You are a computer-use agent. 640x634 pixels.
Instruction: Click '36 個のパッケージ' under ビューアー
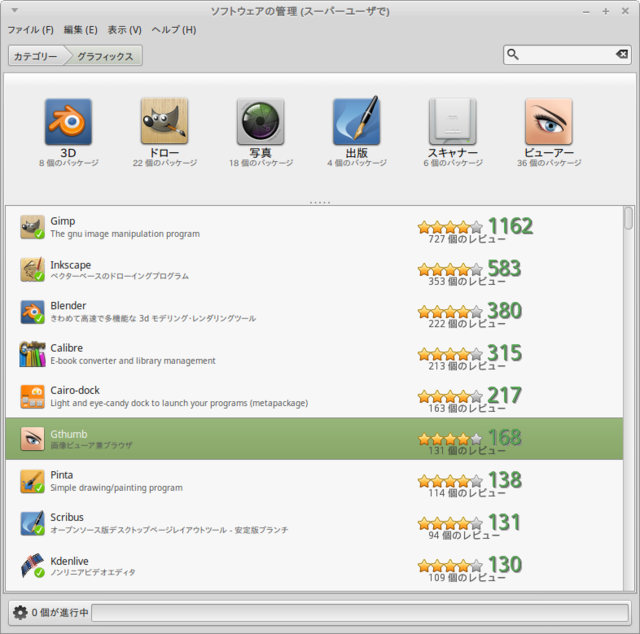(x=549, y=163)
